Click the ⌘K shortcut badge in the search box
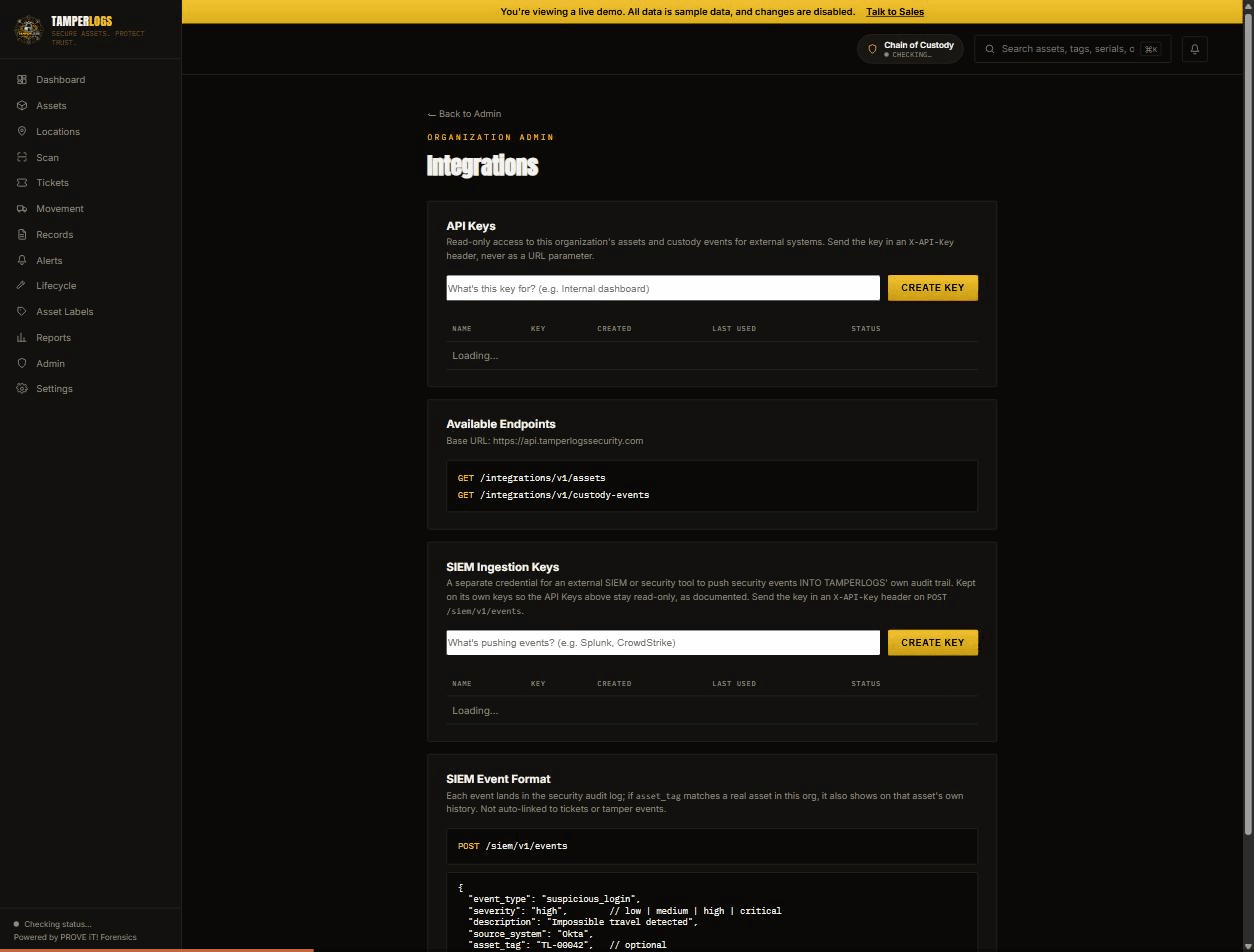The width and height of the screenshot is (1254, 952). (x=1151, y=49)
